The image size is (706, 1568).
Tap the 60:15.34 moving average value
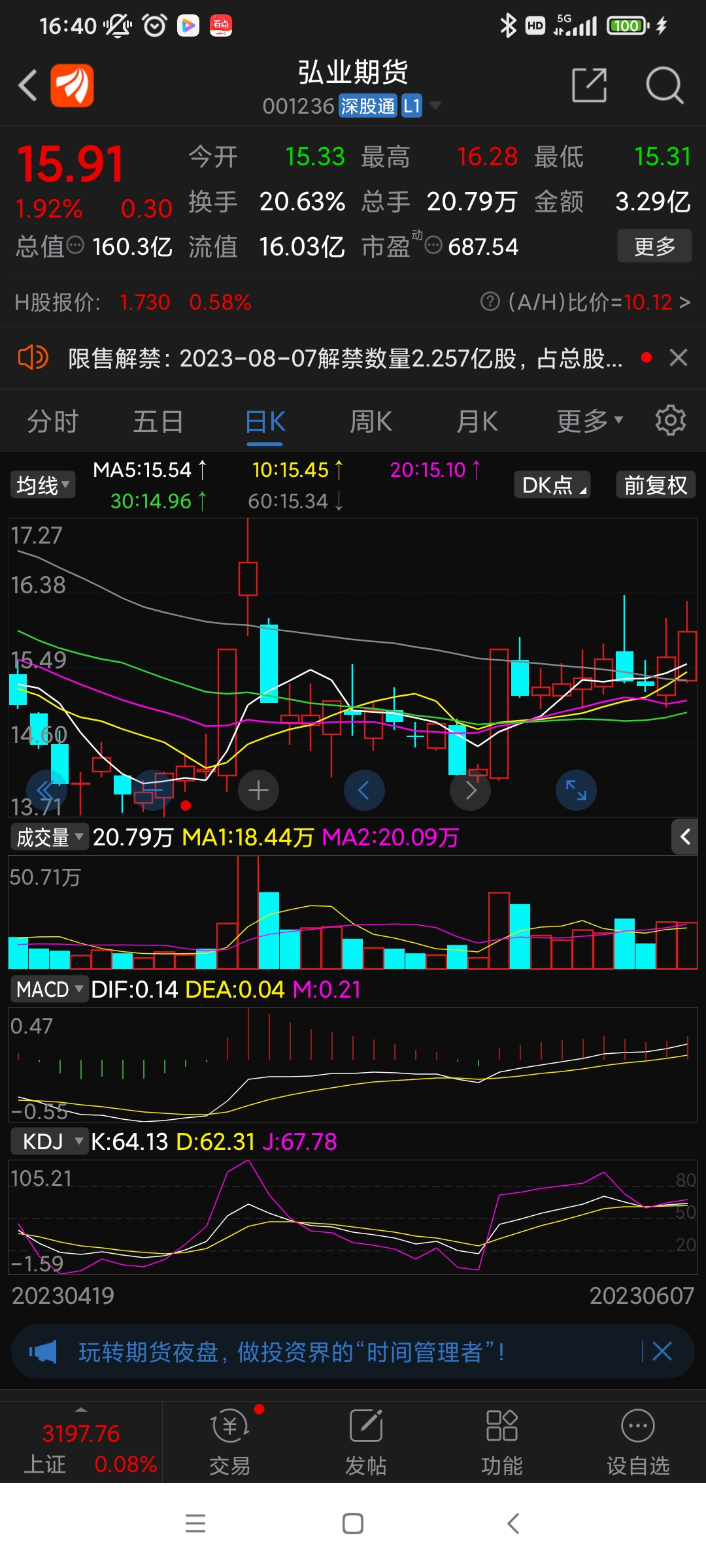(x=295, y=501)
